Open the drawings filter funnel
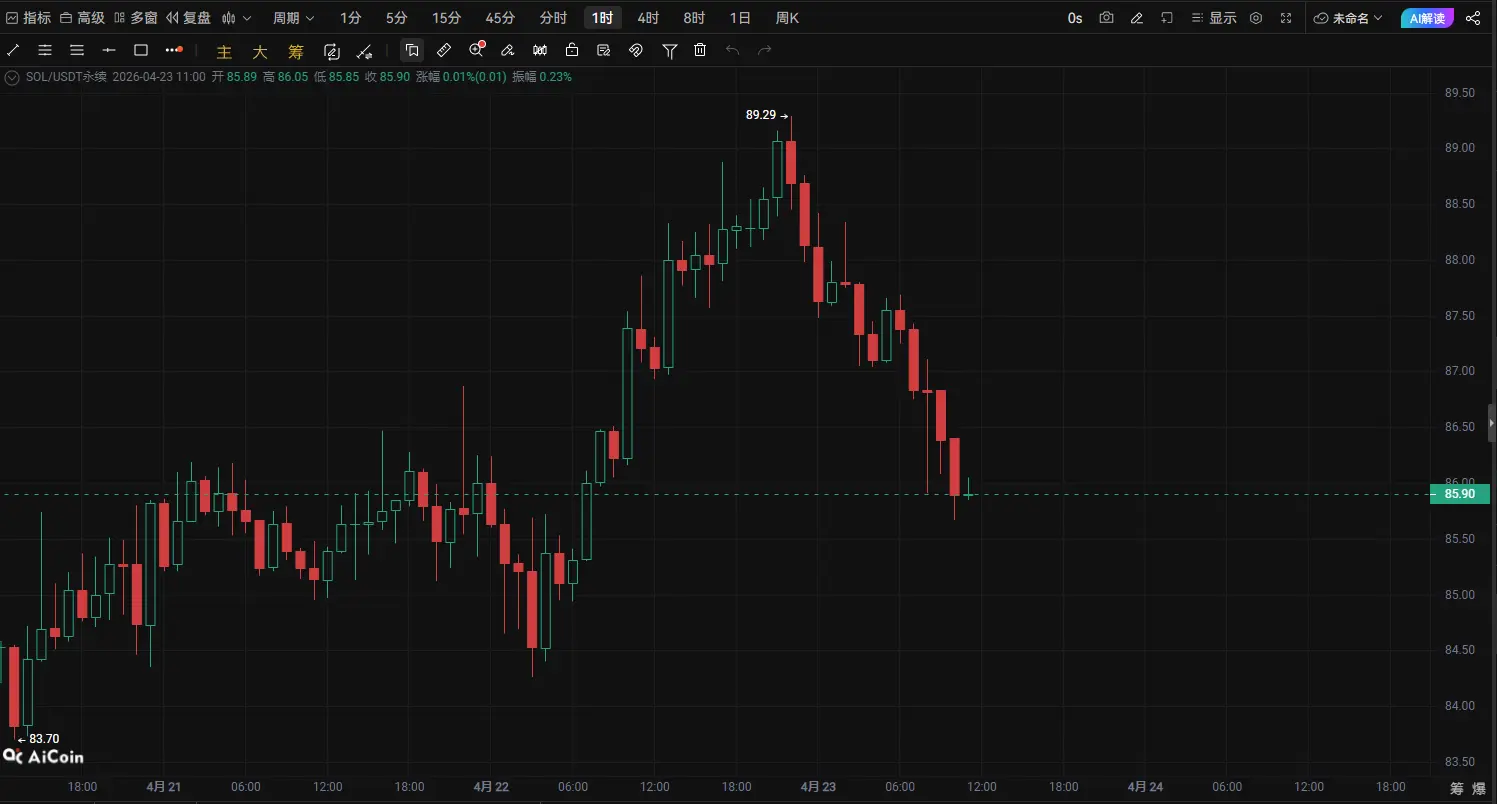The width and height of the screenshot is (1497, 804). [x=670, y=50]
